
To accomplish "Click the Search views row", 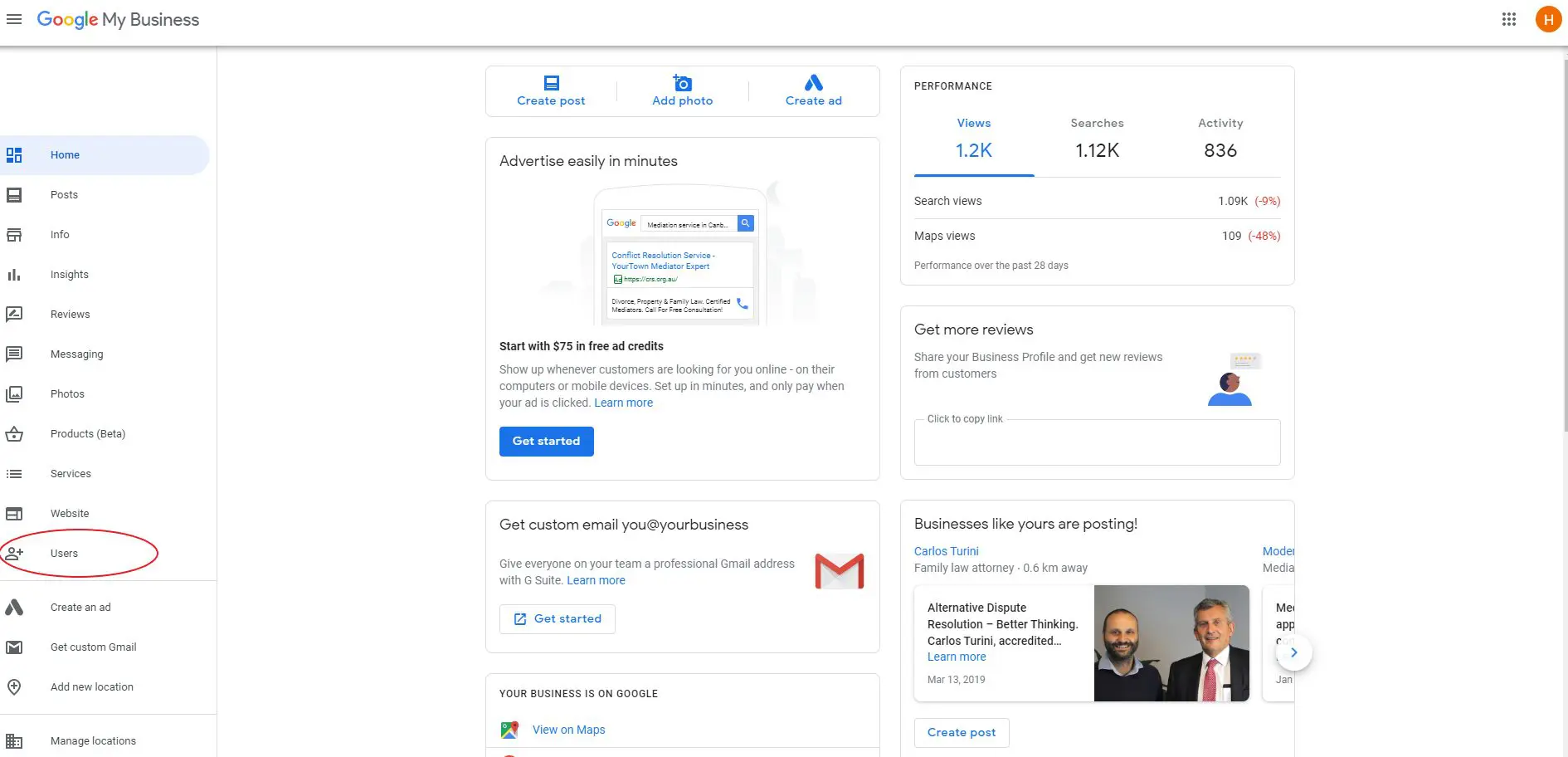I will (x=1097, y=201).
